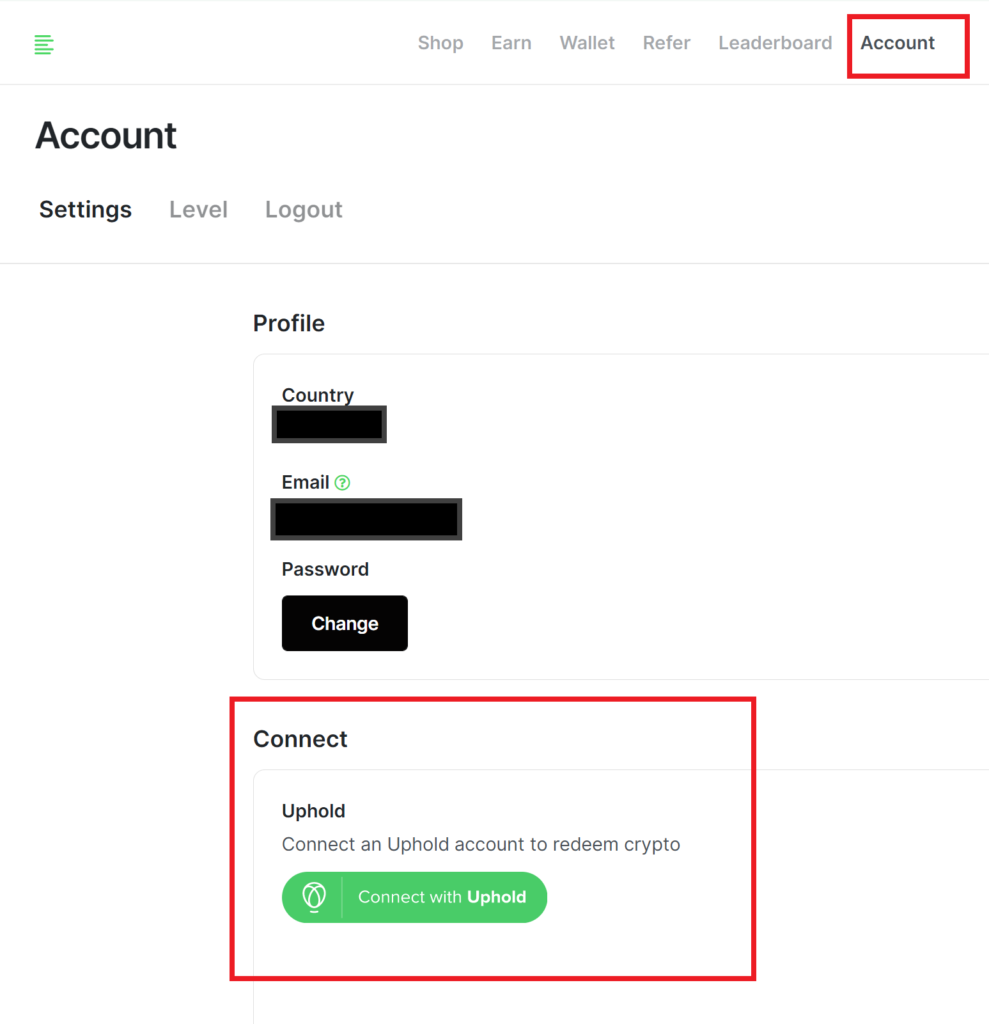The width and height of the screenshot is (989, 1024).
Task: Click the Profile section heading
Action: (x=288, y=323)
